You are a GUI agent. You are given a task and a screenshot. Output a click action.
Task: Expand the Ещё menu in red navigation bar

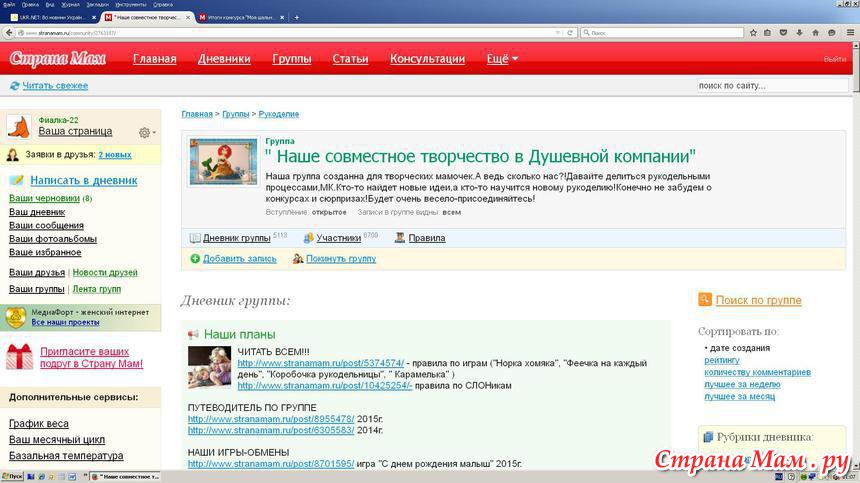tap(502, 59)
